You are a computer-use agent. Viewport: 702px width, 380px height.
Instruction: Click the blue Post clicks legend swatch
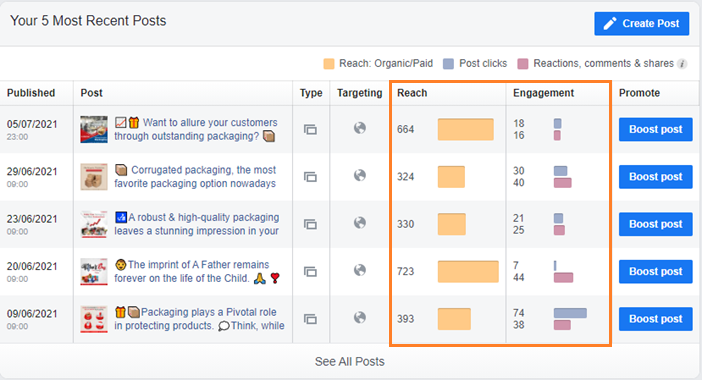click(448, 64)
